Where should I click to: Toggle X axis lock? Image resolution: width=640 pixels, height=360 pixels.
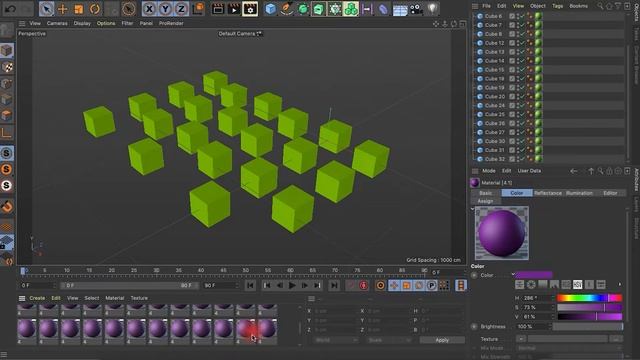click(149, 9)
